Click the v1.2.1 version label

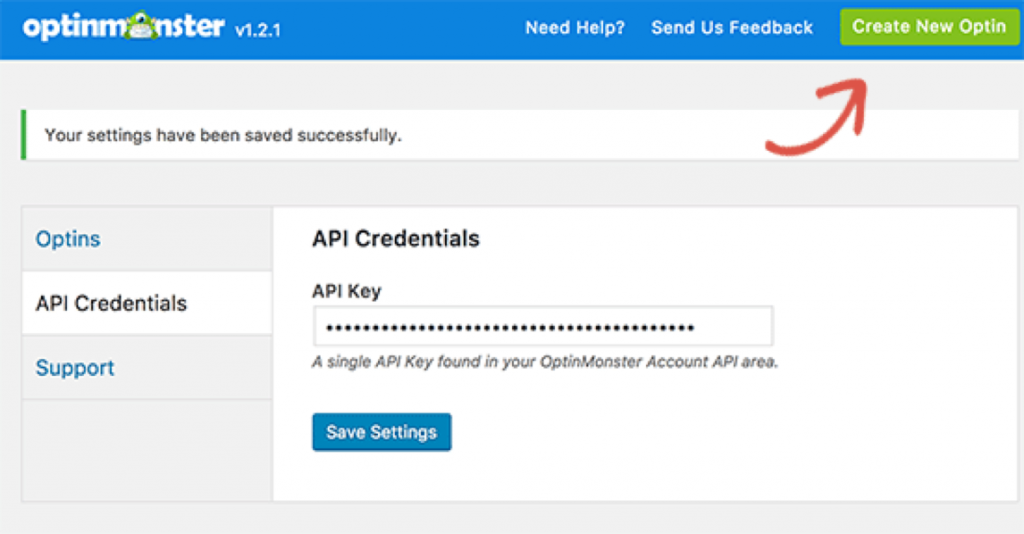click(257, 30)
